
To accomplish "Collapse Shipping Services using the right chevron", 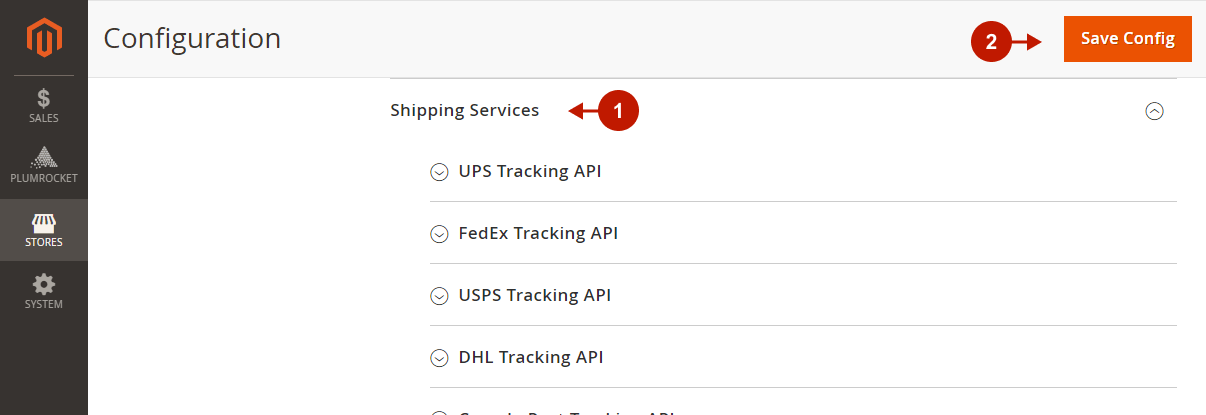I will click(x=1154, y=111).
